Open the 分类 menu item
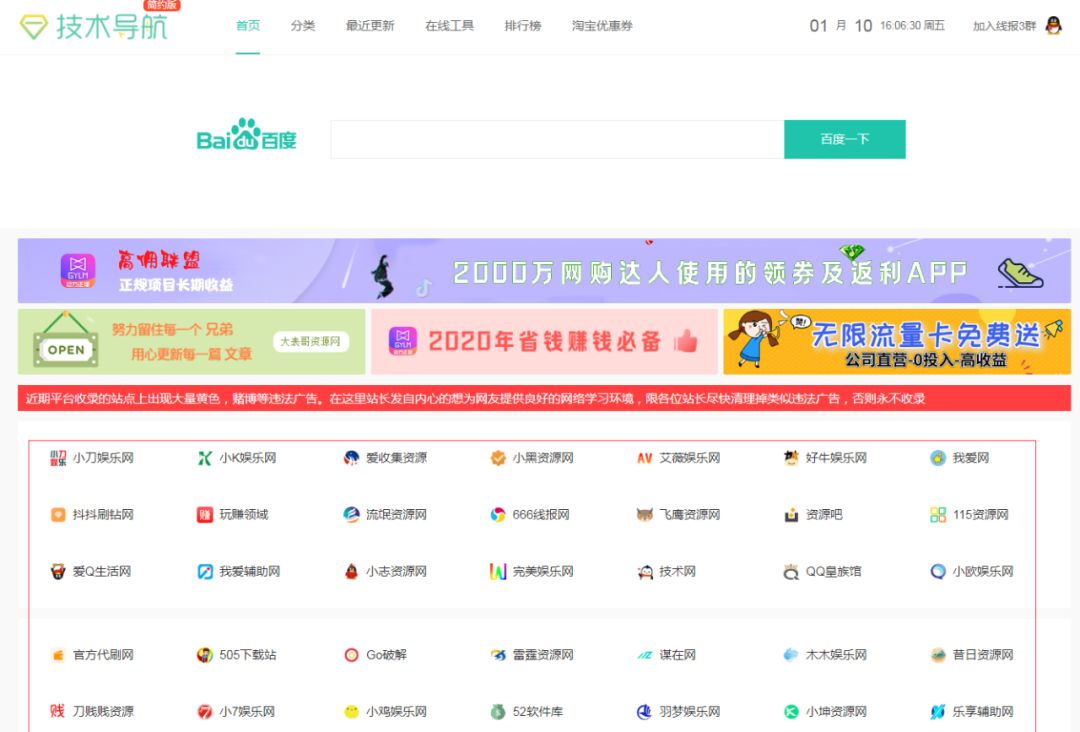 click(303, 27)
